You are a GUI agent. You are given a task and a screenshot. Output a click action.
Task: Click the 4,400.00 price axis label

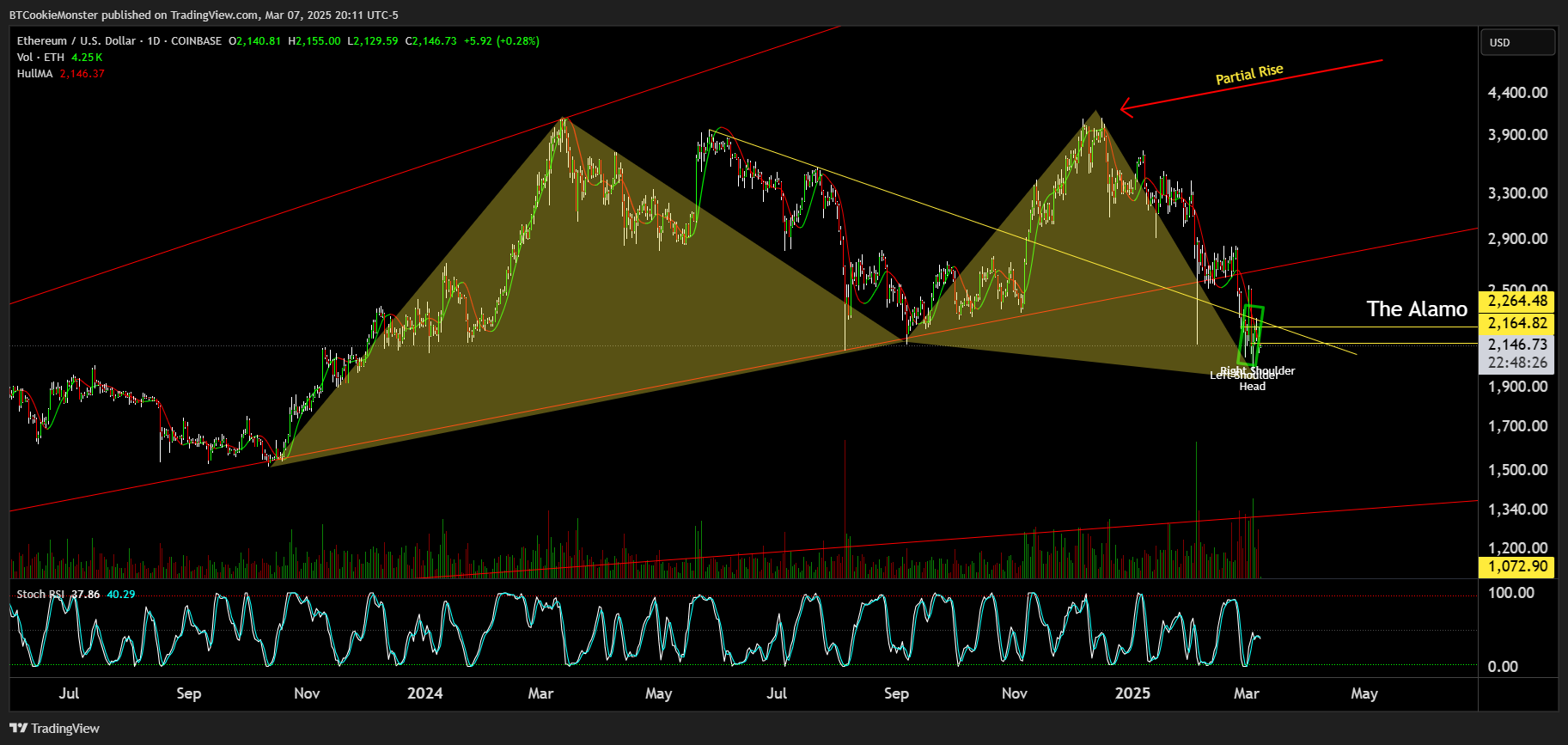point(1518,92)
